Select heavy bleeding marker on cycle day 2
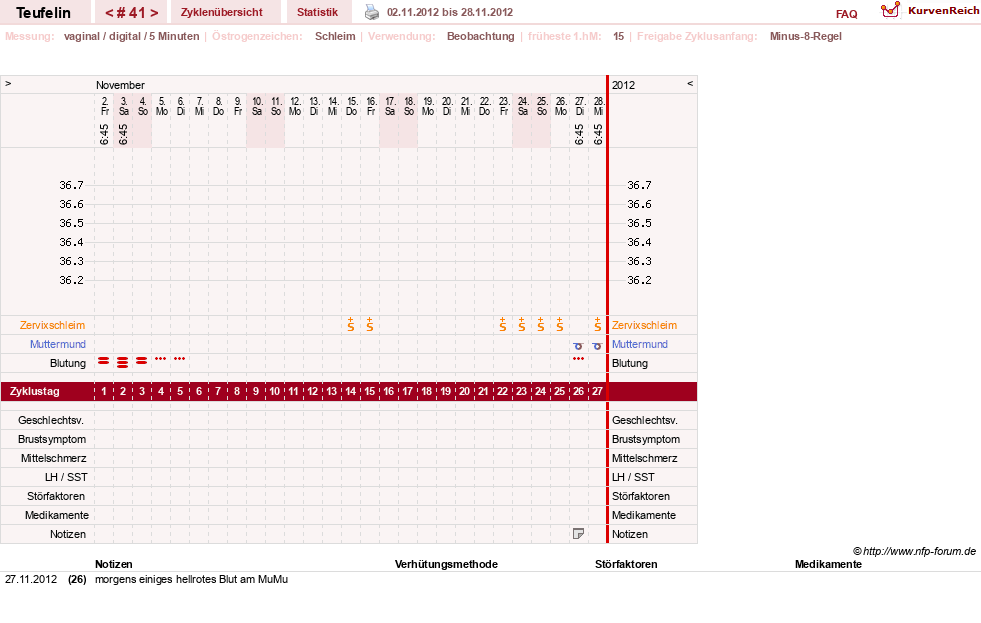The image size is (981, 623). (x=123, y=362)
